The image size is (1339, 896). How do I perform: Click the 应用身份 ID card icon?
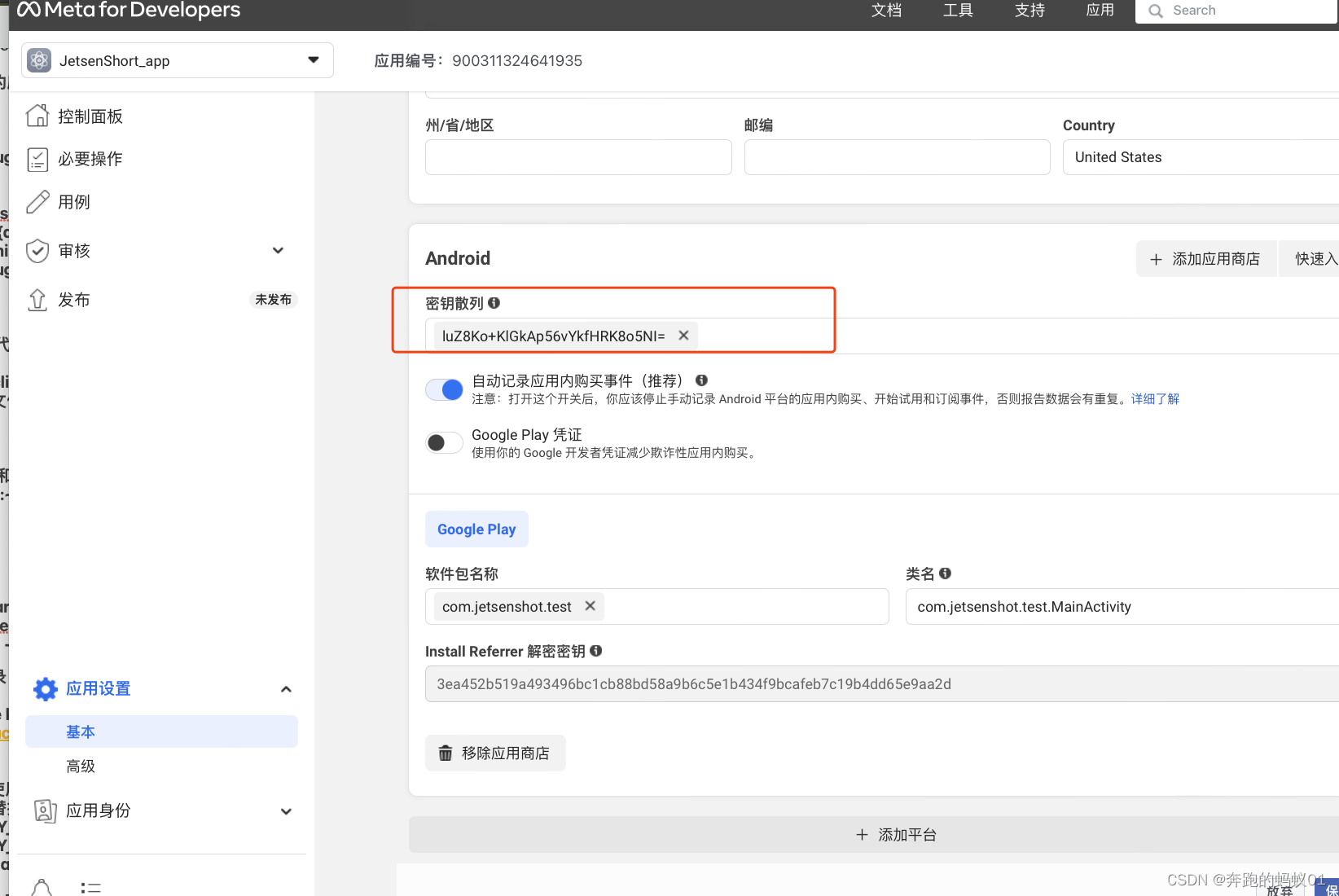tap(46, 810)
